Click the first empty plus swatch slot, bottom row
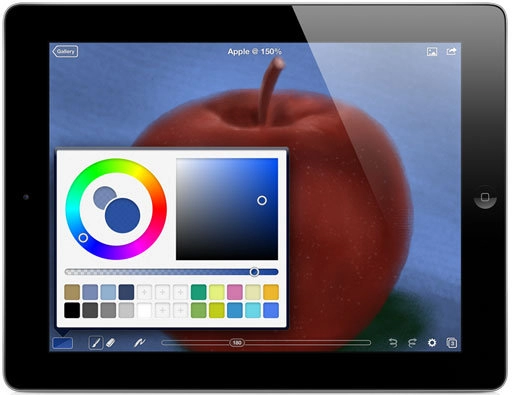The width and height of the screenshot is (512, 395). click(162, 310)
